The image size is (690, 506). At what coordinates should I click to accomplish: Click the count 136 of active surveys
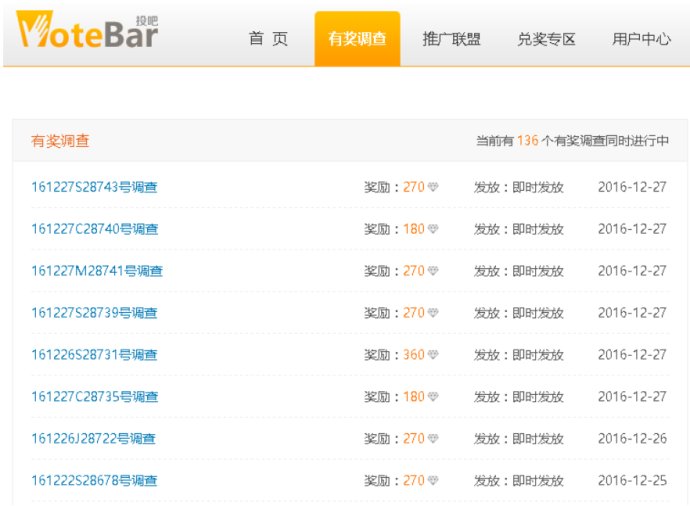(x=528, y=140)
